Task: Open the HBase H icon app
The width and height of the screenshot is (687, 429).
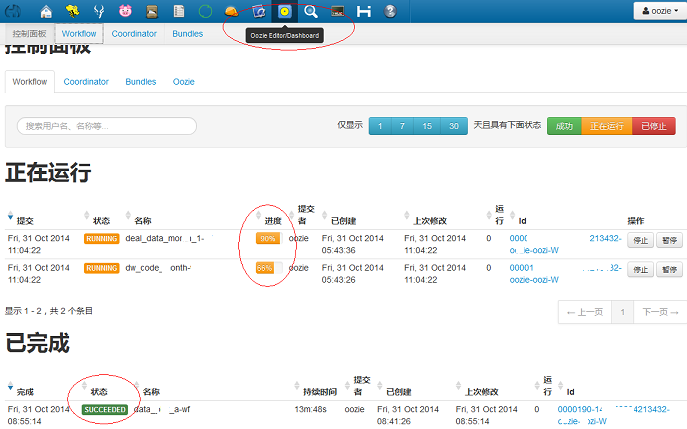Action: point(364,11)
